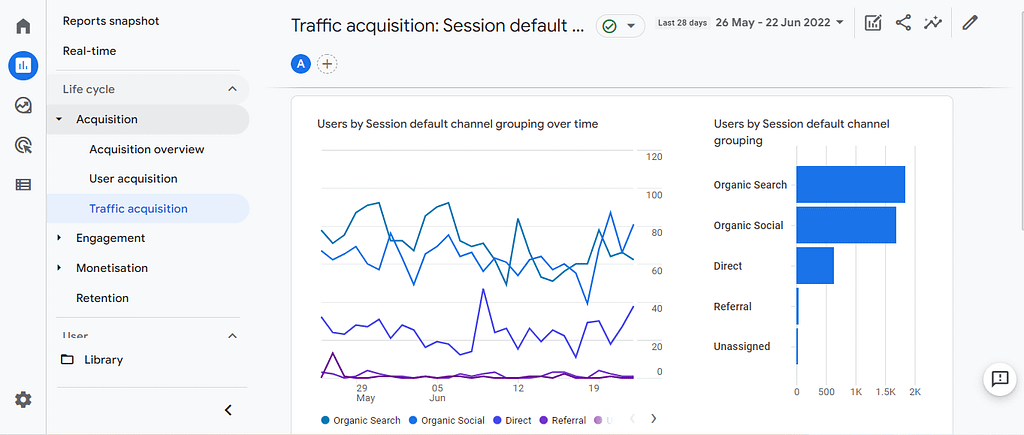The height and width of the screenshot is (435, 1024).
Task: Collapse the Acquisition tree arrow
Action: pyautogui.click(x=59, y=120)
